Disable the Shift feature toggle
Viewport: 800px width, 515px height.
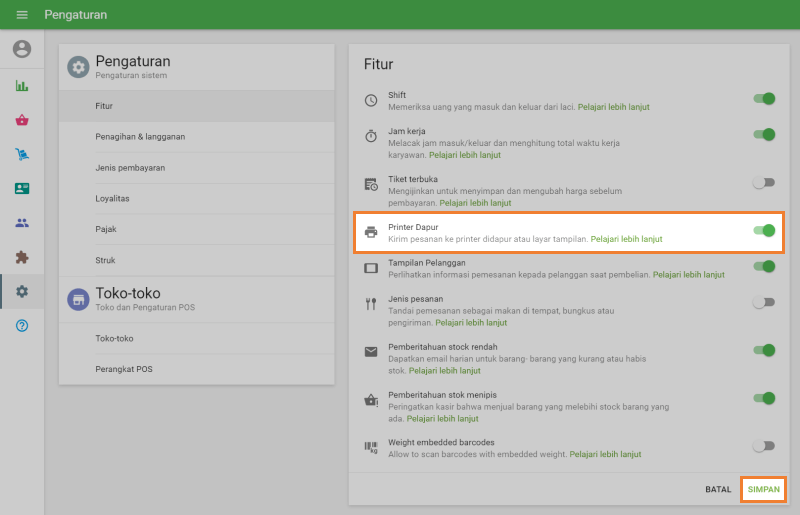tap(764, 99)
